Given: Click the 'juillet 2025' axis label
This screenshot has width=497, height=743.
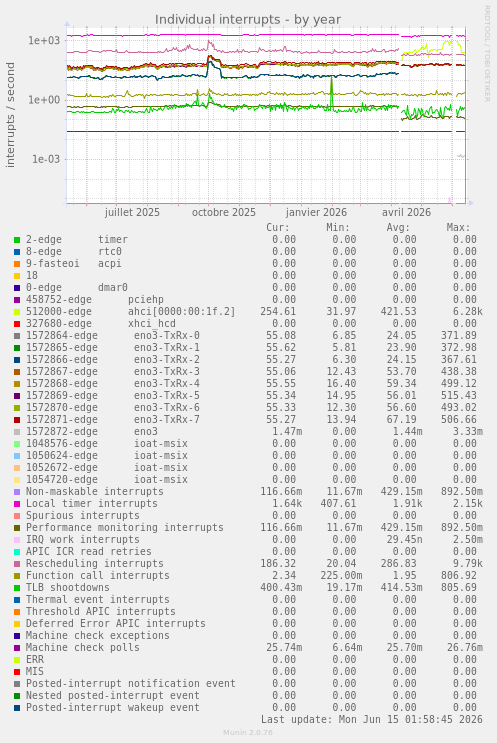Looking at the screenshot, I should [x=132, y=212].
